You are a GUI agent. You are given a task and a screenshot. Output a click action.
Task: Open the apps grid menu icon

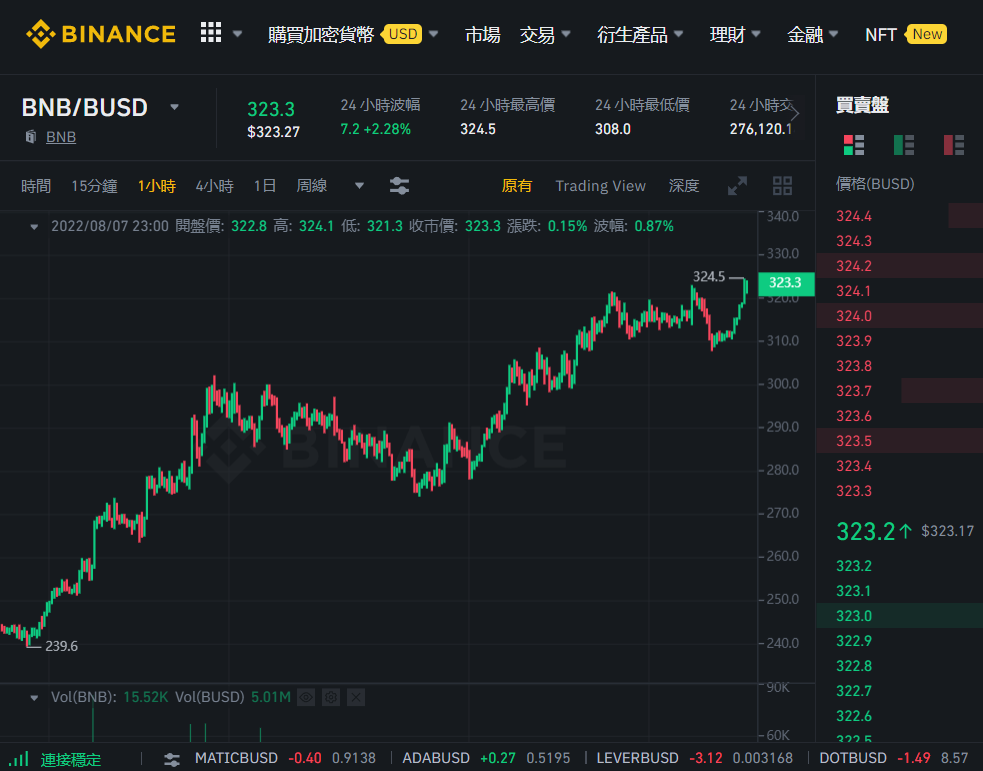click(x=211, y=33)
